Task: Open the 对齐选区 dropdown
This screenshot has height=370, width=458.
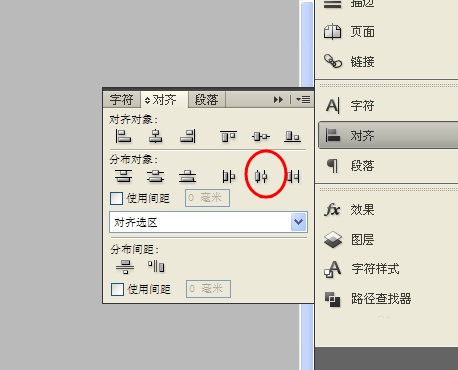Action: point(208,222)
